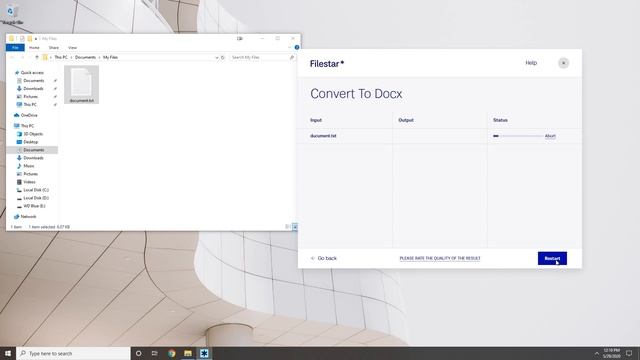Click the Filestar logo
This screenshot has height=360, width=640.
tap(327, 64)
